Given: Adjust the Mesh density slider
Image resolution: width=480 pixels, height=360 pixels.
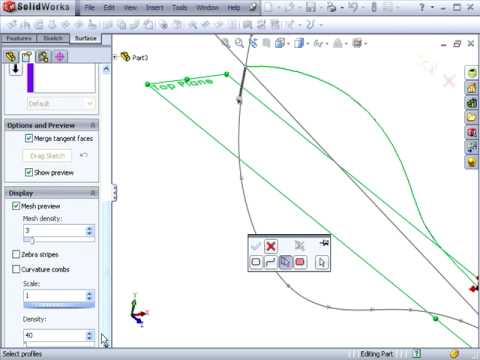Looking at the screenshot, I should pyautogui.click(x=31, y=240).
